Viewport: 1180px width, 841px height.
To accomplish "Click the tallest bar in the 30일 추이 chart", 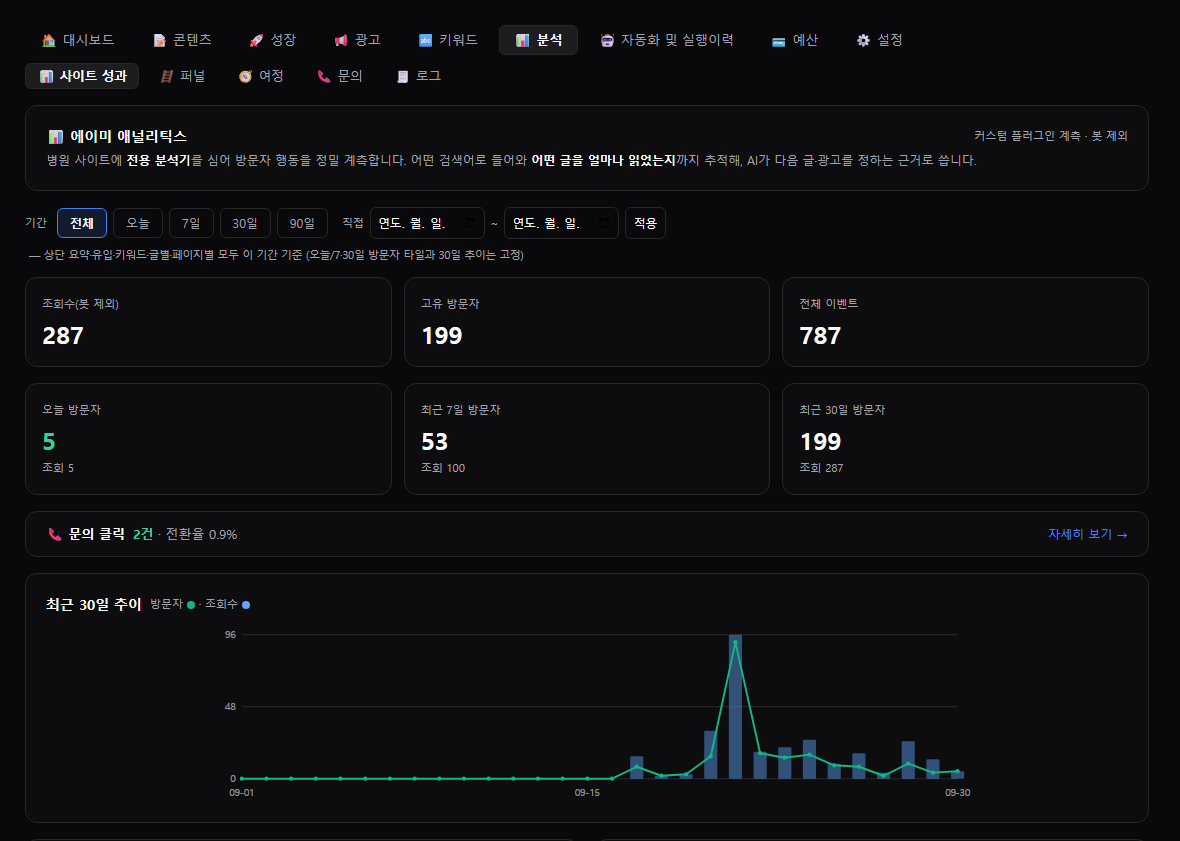I will (735, 706).
